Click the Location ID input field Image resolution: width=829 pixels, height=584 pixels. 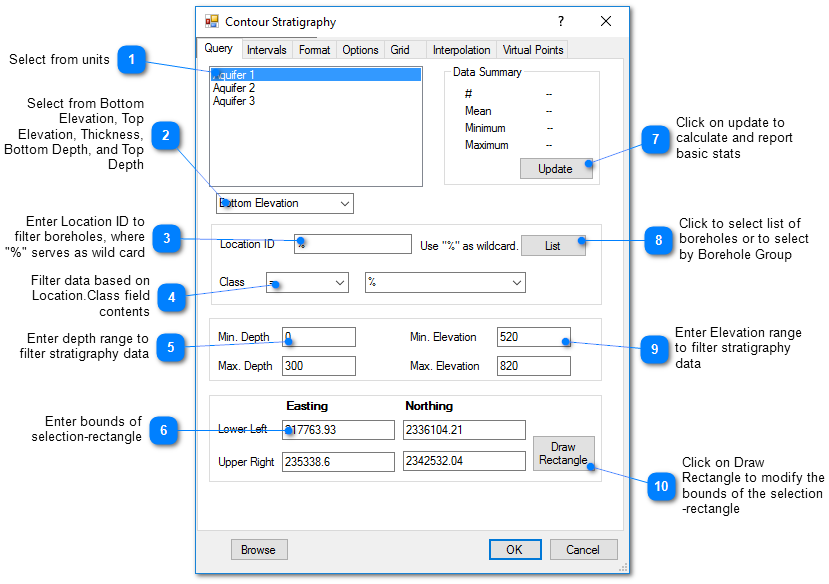352,243
